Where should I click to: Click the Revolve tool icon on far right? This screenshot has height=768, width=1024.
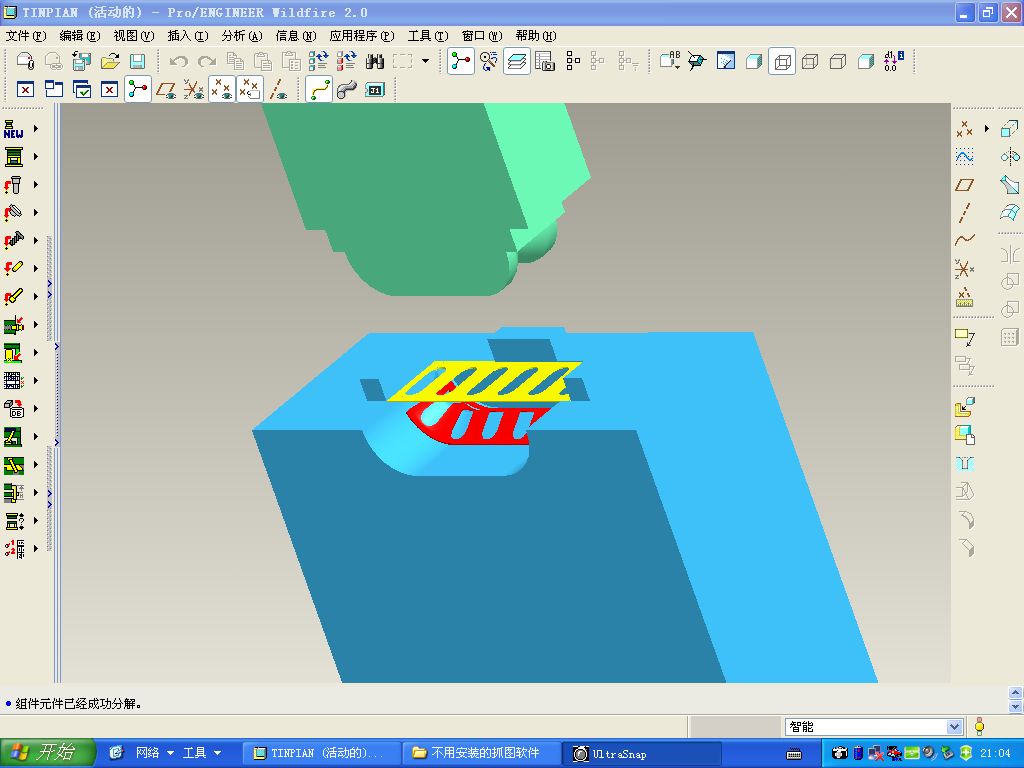coord(1010,157)
